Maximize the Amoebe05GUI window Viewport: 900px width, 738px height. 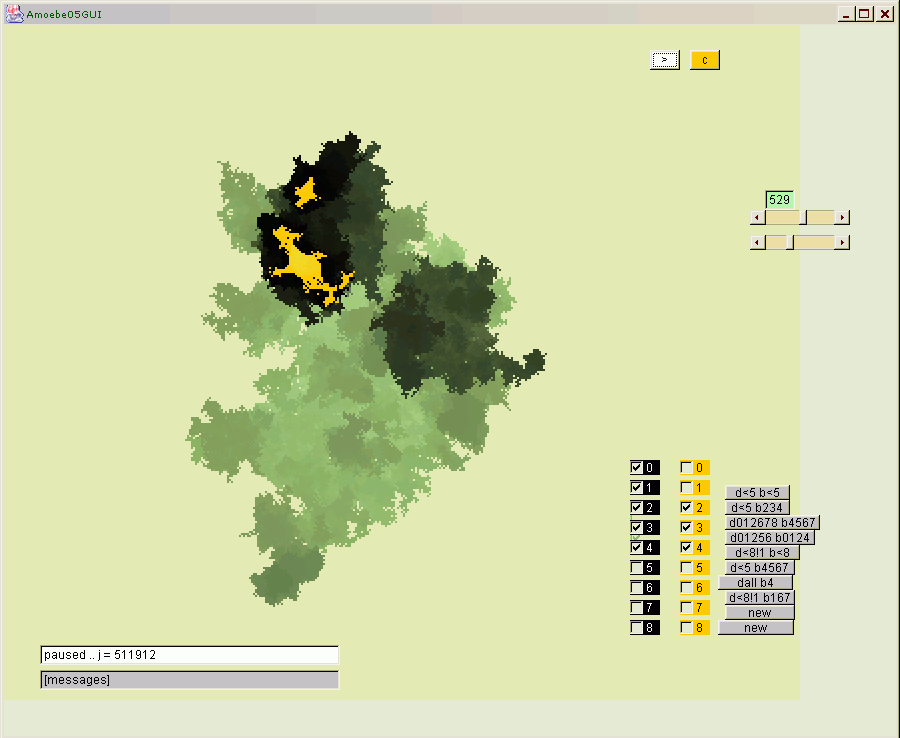[x=864, y=14]
